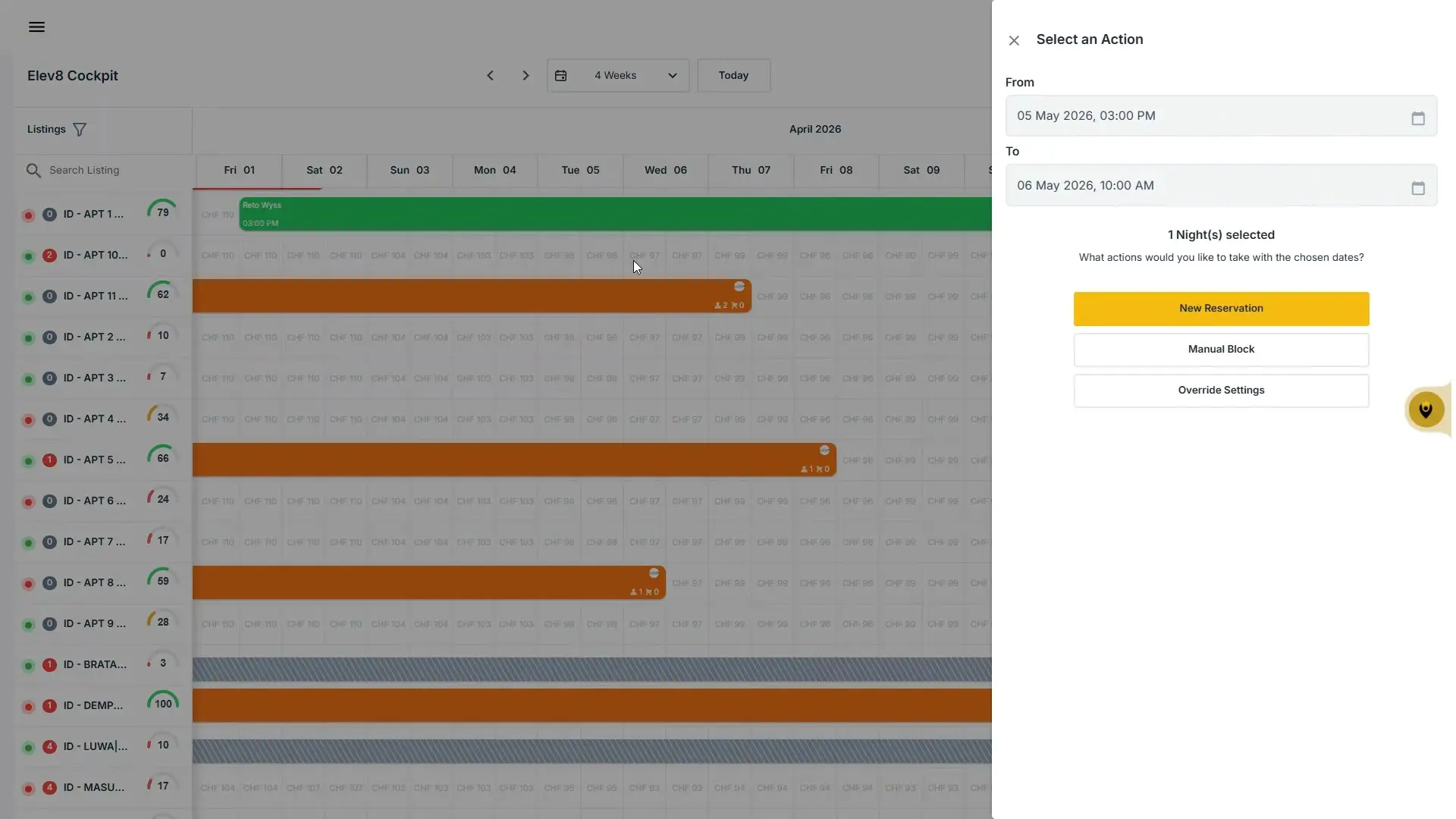This screenshot has height=819, width=1456.
Task: Select the ID - APT 2 listing
Action: [95, 337]
